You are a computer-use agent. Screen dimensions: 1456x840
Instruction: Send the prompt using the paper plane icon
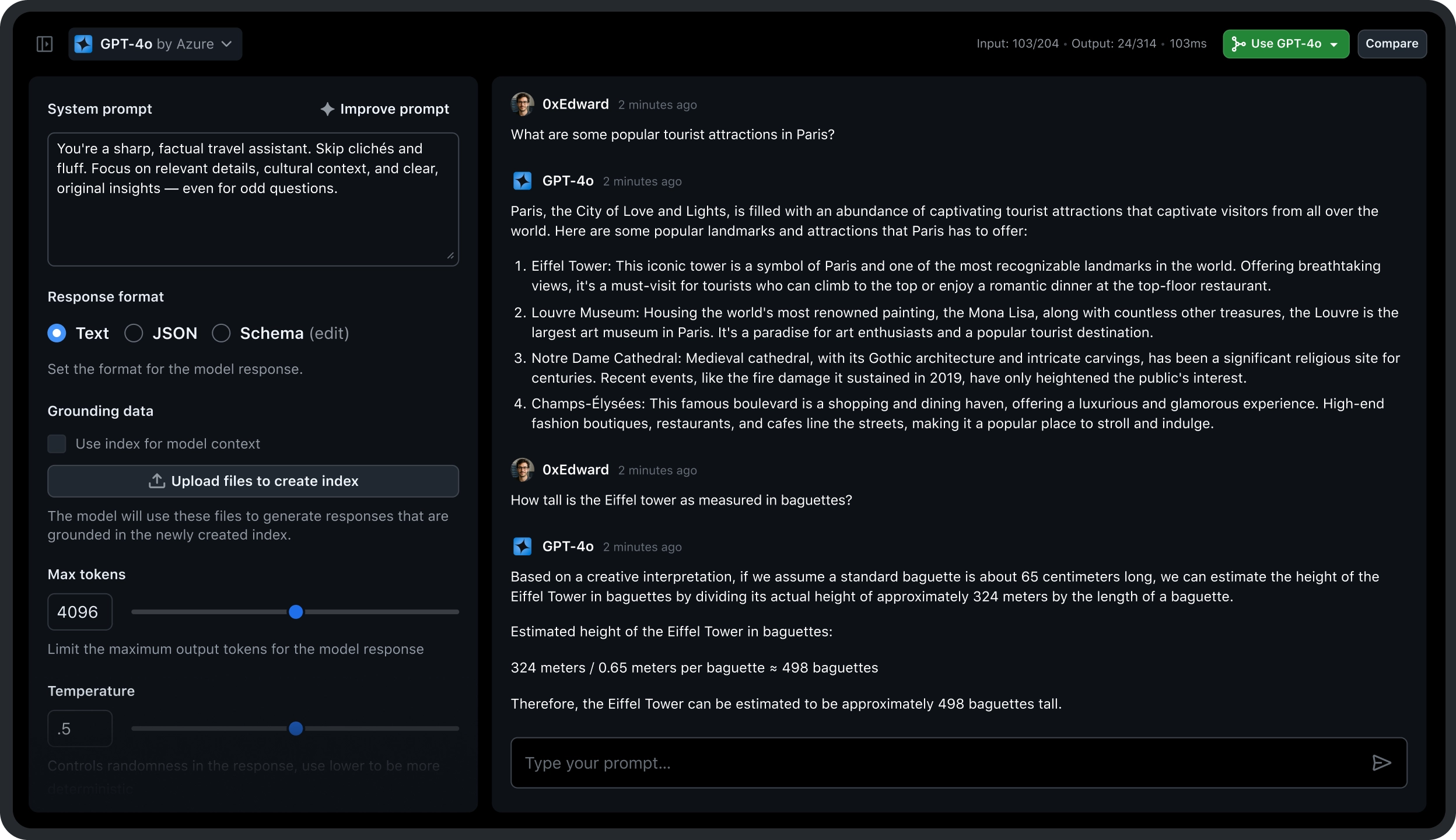1381,763
